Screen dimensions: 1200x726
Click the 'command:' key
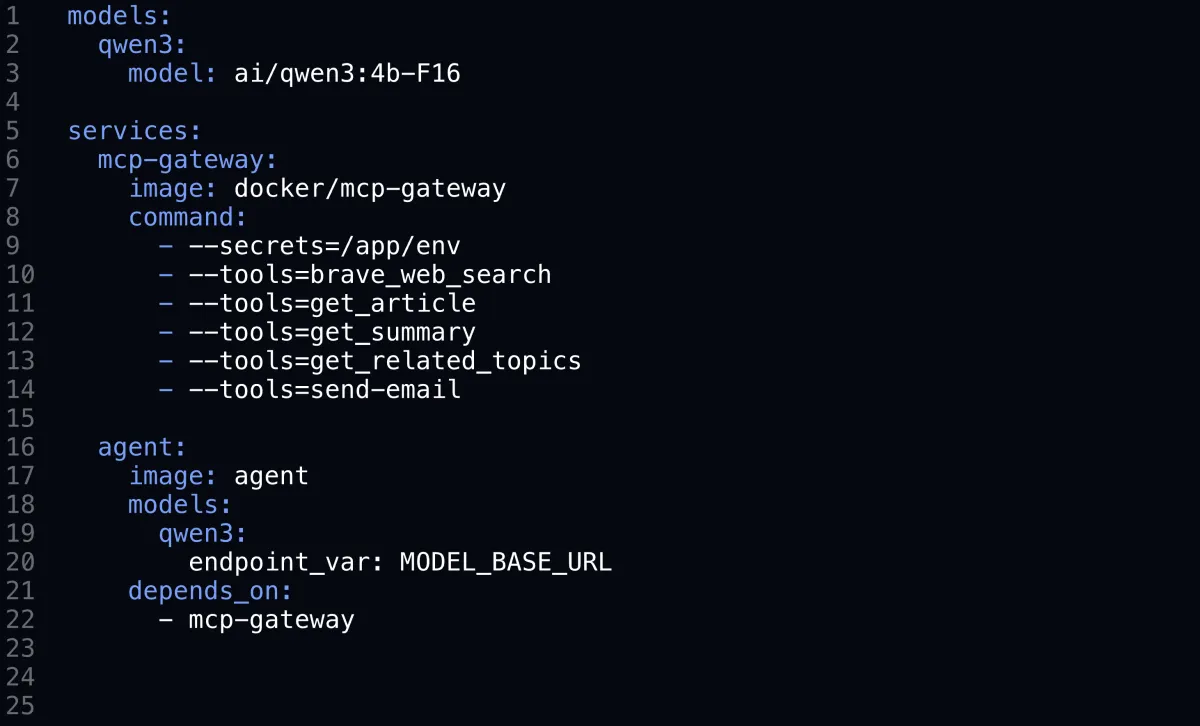point(187,217)
